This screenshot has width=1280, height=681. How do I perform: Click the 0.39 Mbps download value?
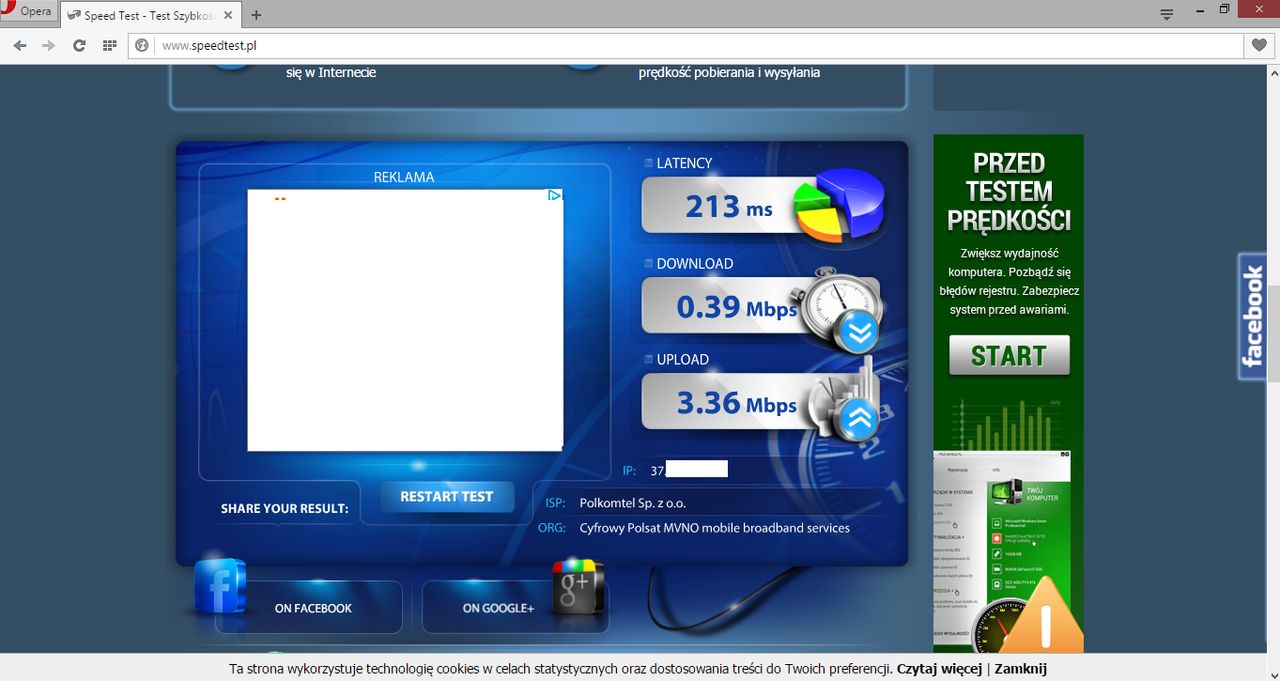click(x=736, y=307)
